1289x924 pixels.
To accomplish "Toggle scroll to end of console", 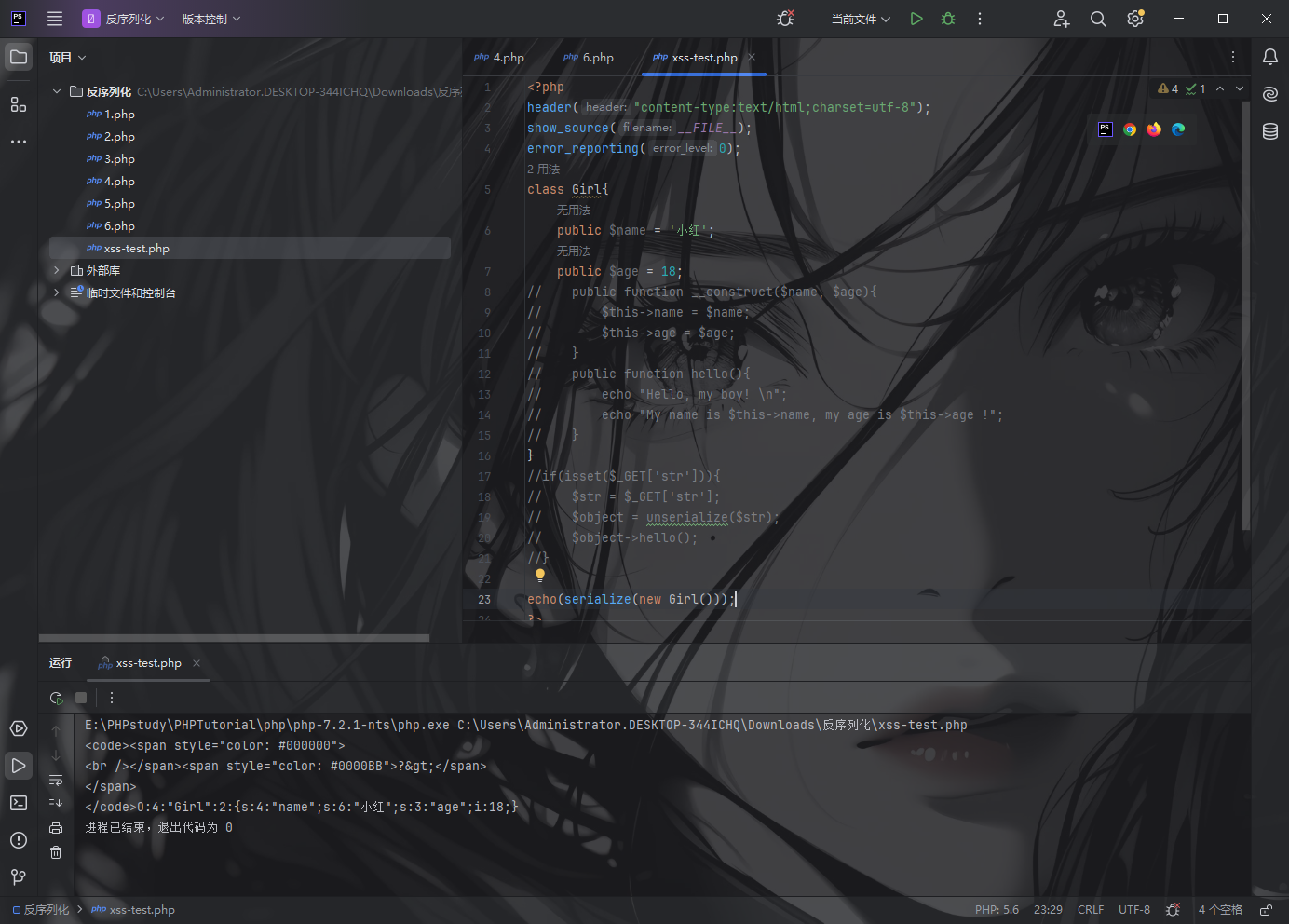I will 56,803.
